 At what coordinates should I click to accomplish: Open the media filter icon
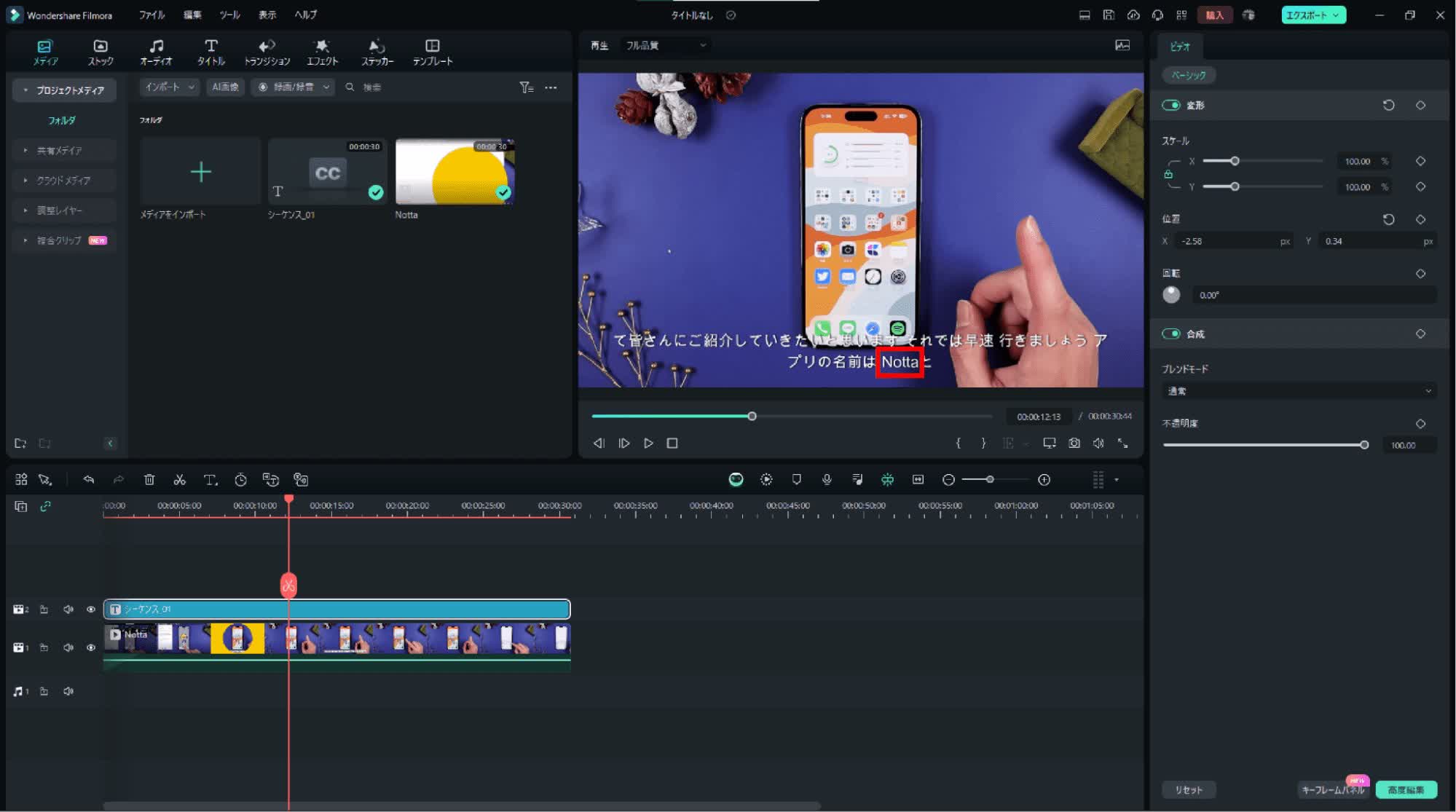[x=526, y=87]
